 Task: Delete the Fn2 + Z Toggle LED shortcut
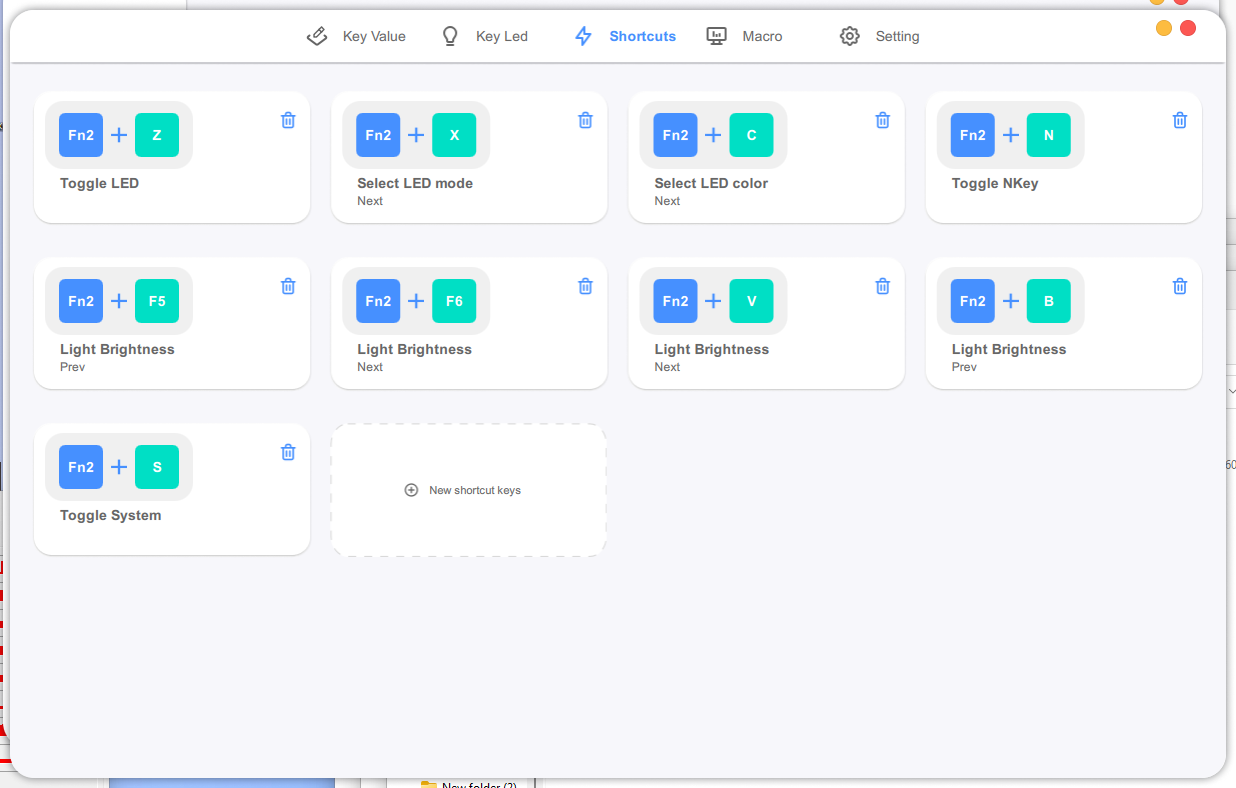(x=288, y=120)
